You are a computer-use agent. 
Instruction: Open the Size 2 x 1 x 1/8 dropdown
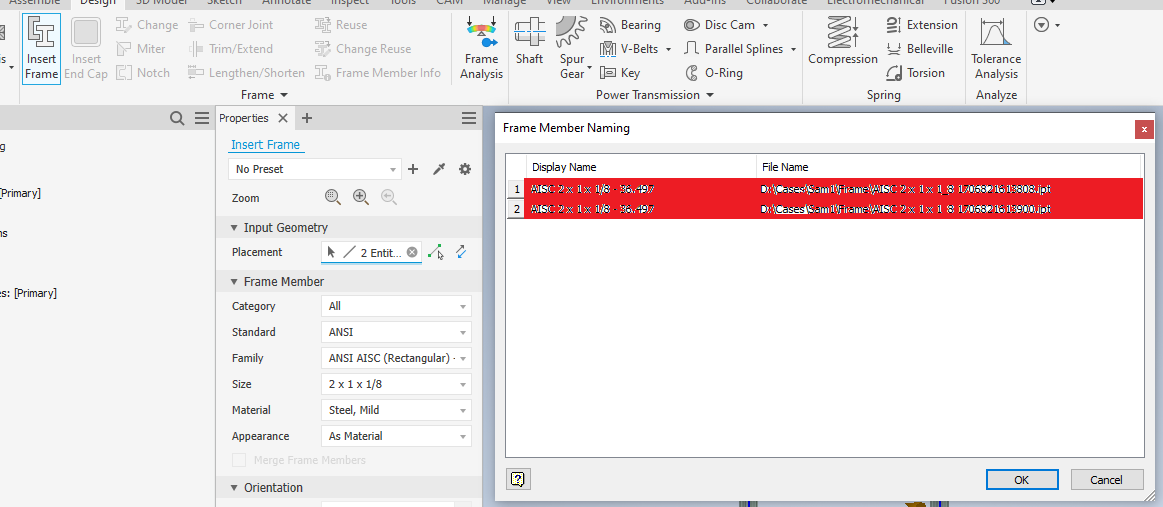coord(396,384)
